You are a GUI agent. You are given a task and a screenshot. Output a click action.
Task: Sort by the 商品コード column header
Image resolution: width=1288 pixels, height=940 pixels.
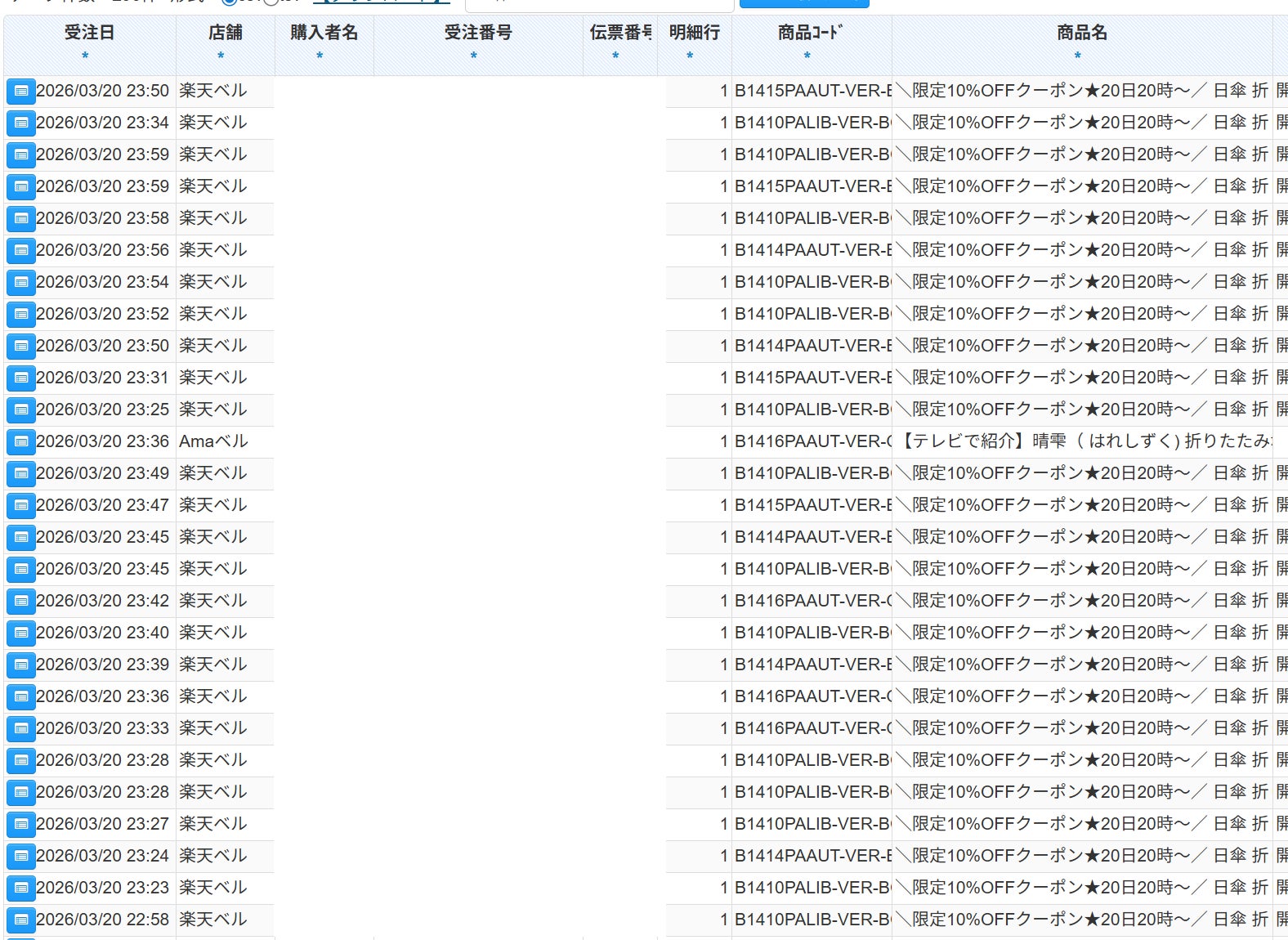tap(811, 33)
